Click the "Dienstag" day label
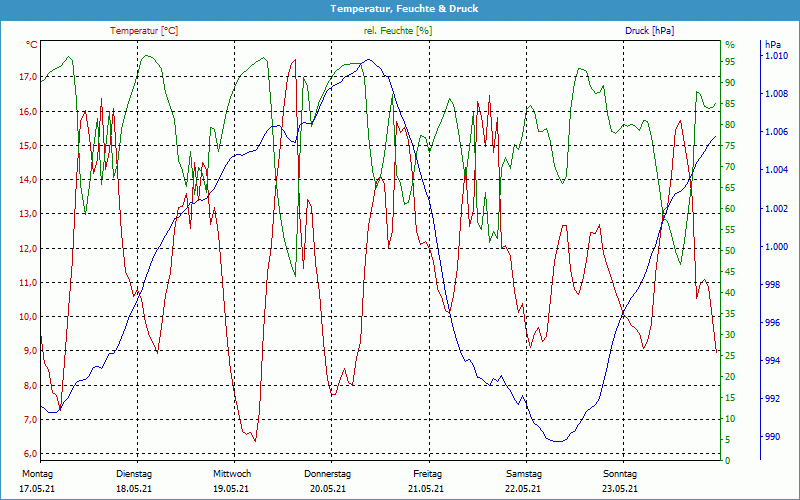Screen dimensions: 800x500 click(134, 474)
